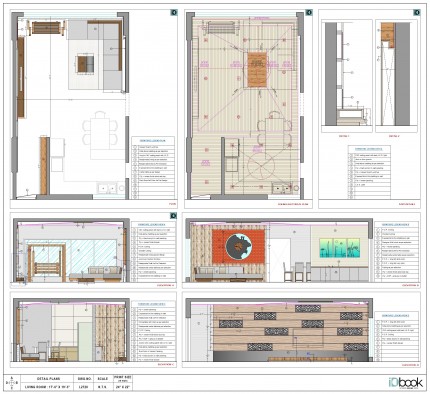Screen dimensions: 430x394
Task: Click the iDbook logo
Action: pos(405,382)
